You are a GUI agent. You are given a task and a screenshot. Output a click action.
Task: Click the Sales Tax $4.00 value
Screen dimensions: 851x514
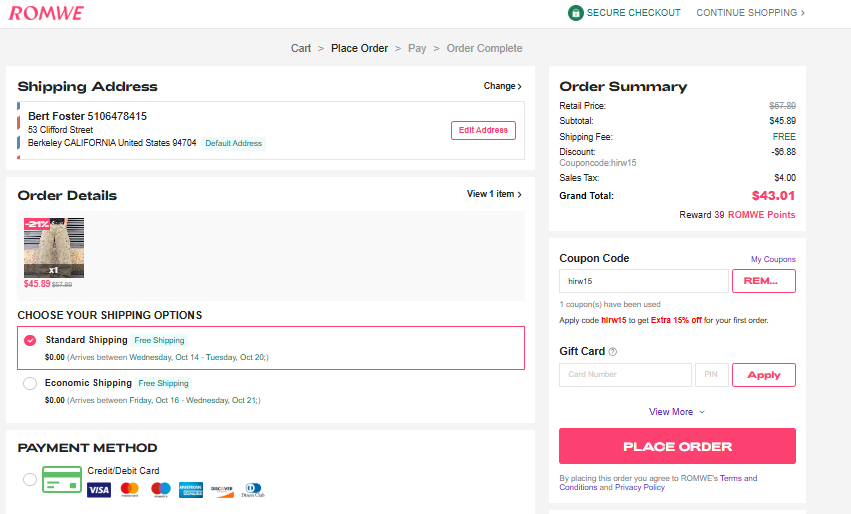pos(785,178)
